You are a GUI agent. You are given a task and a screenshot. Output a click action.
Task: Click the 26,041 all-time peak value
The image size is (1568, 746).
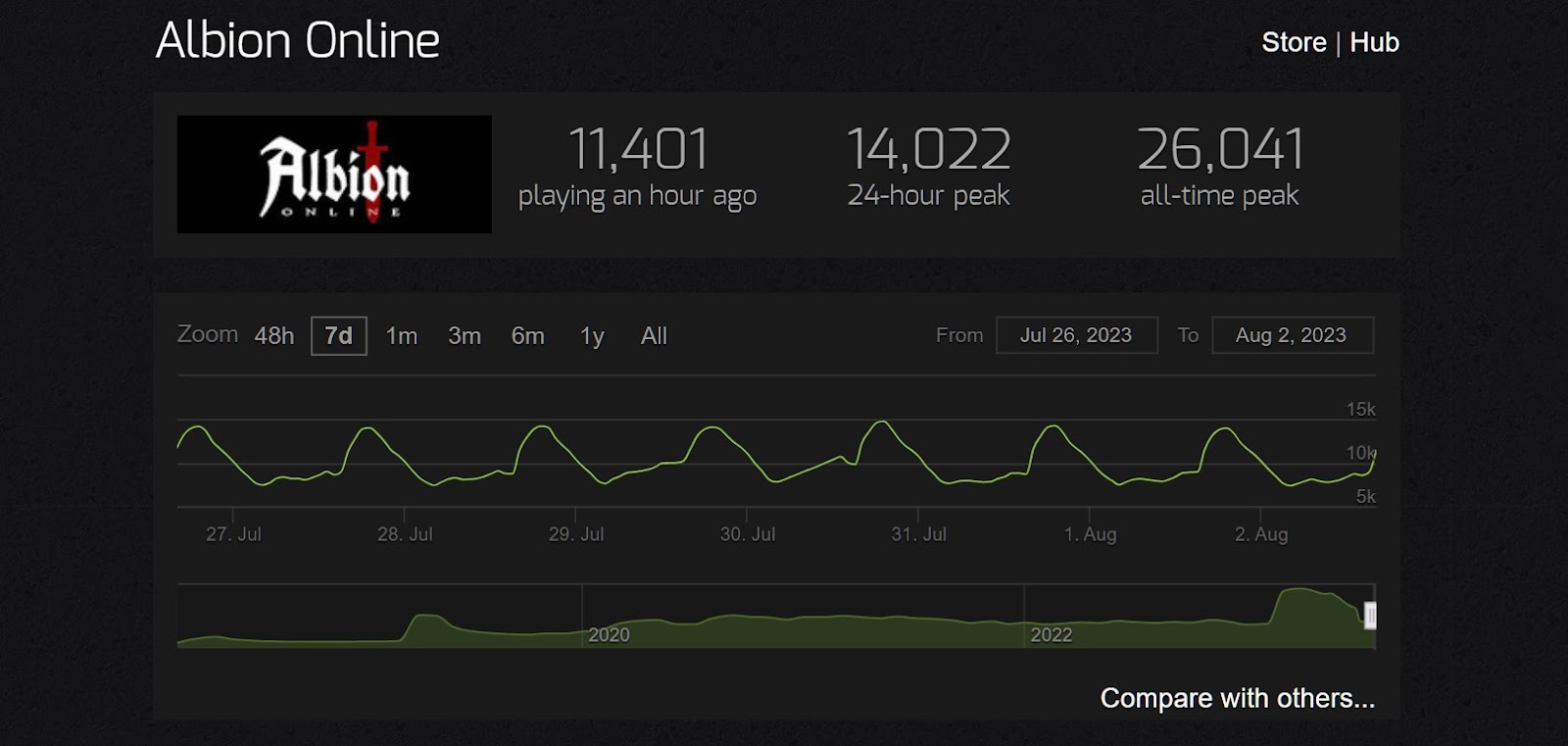tap(1220, 149)
